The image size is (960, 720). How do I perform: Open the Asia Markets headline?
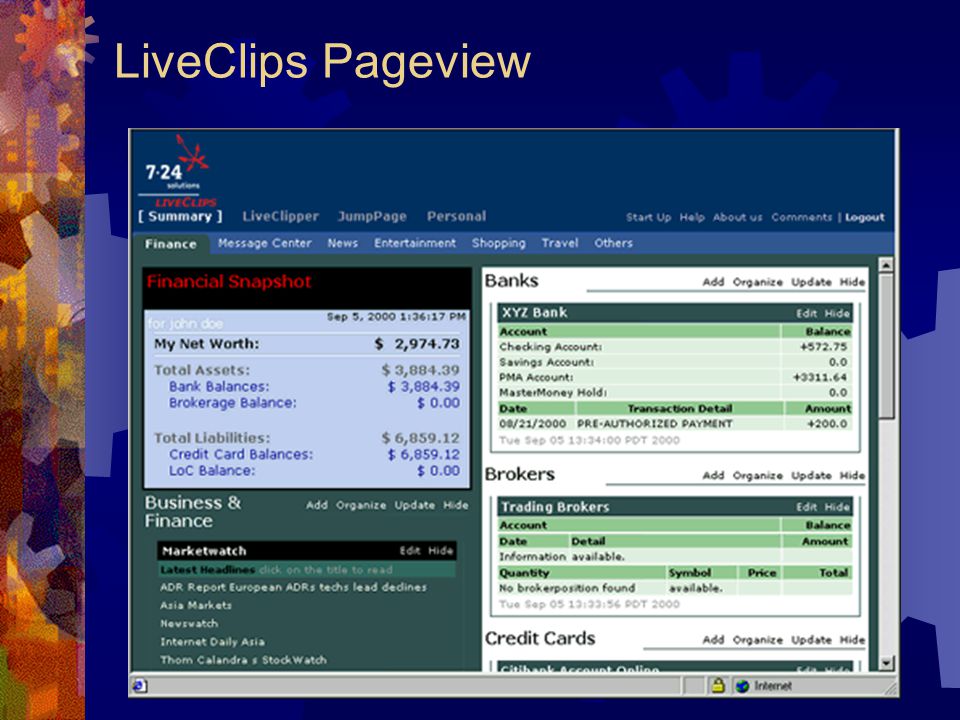pos(196,606)
